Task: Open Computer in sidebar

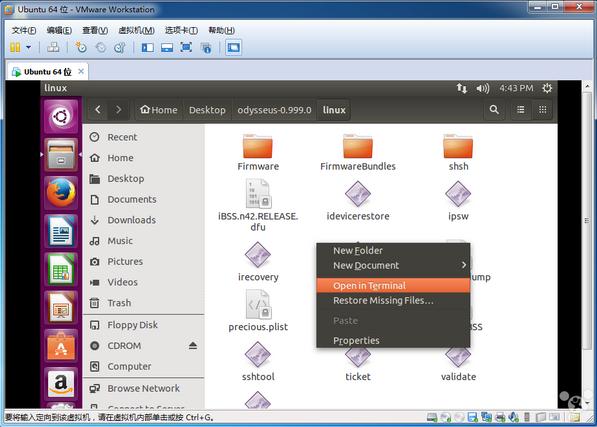Action: (x=143, y=366)
